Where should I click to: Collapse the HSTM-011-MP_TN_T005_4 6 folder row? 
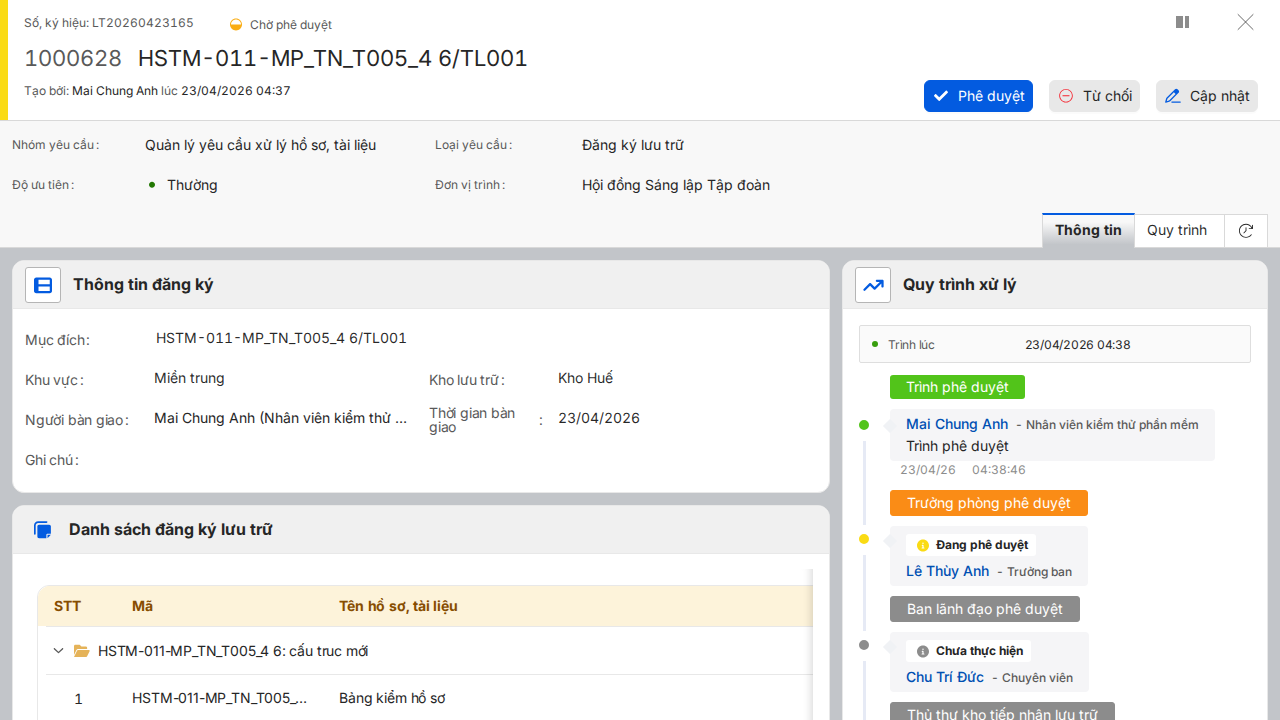pos(58,651)
